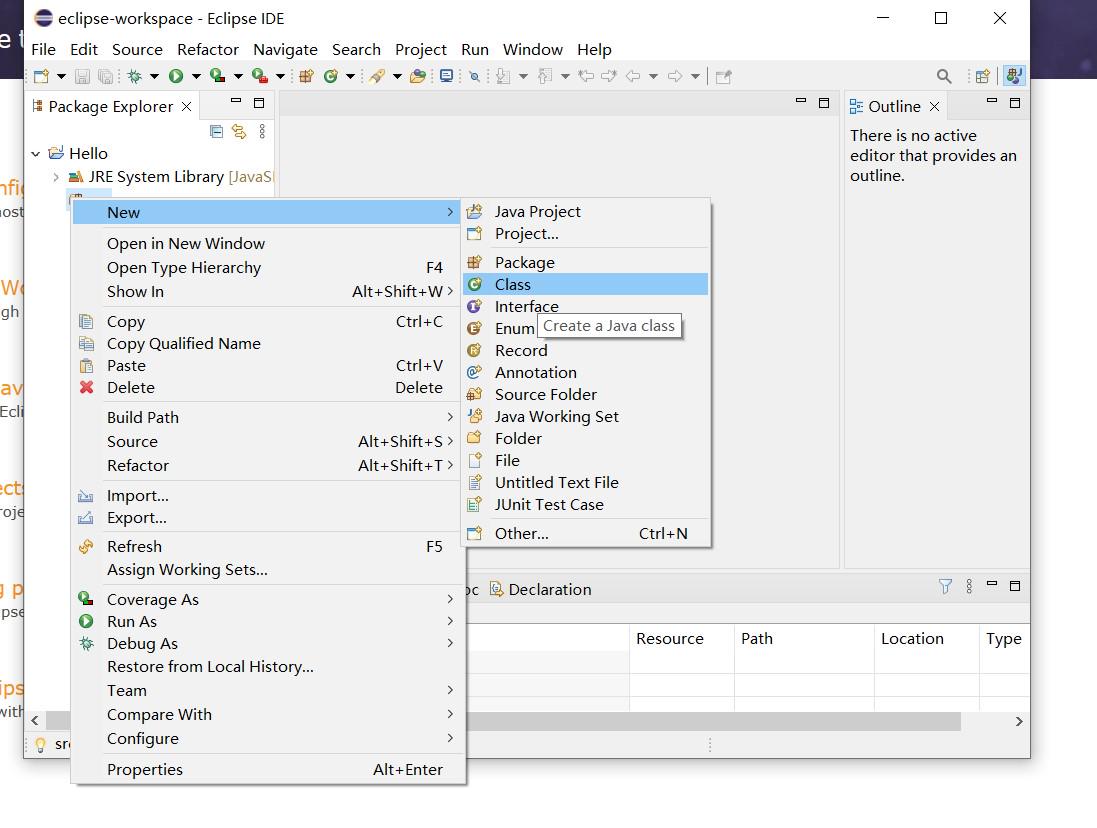
Task: Click right arrow of horizontal scrollbar
Action: pos(1019,721)
